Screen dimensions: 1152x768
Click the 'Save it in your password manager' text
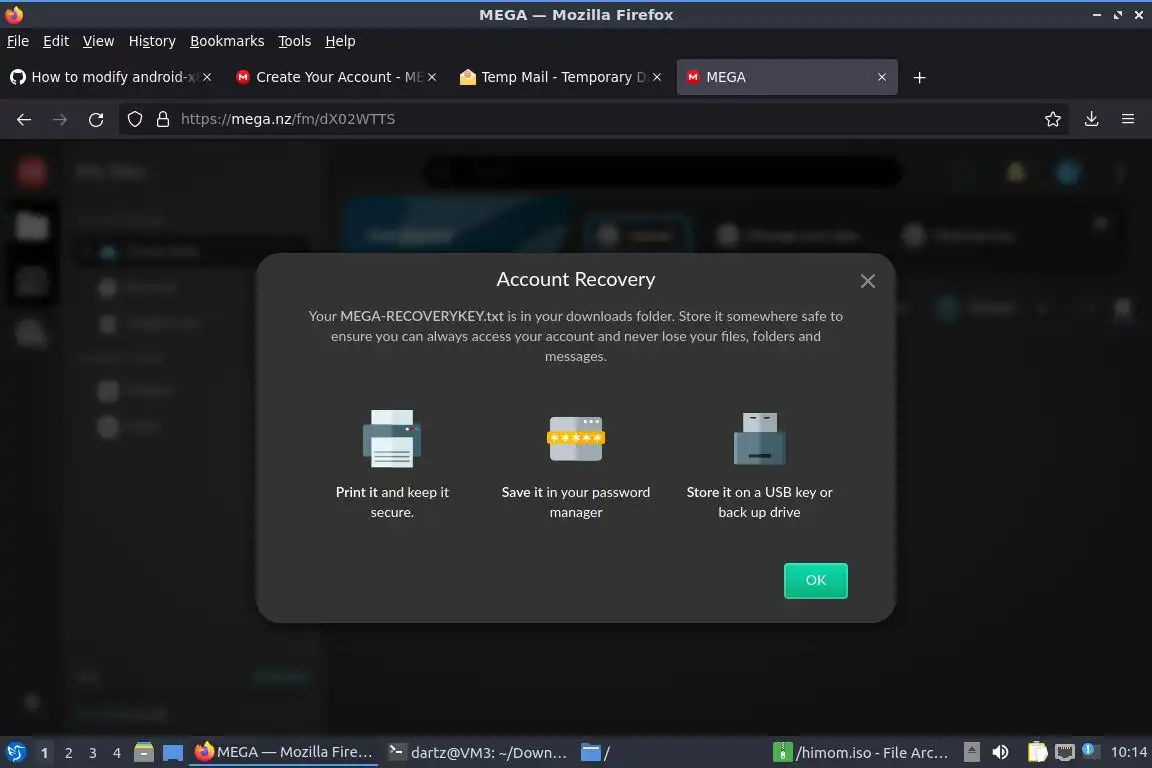point(576,502)
